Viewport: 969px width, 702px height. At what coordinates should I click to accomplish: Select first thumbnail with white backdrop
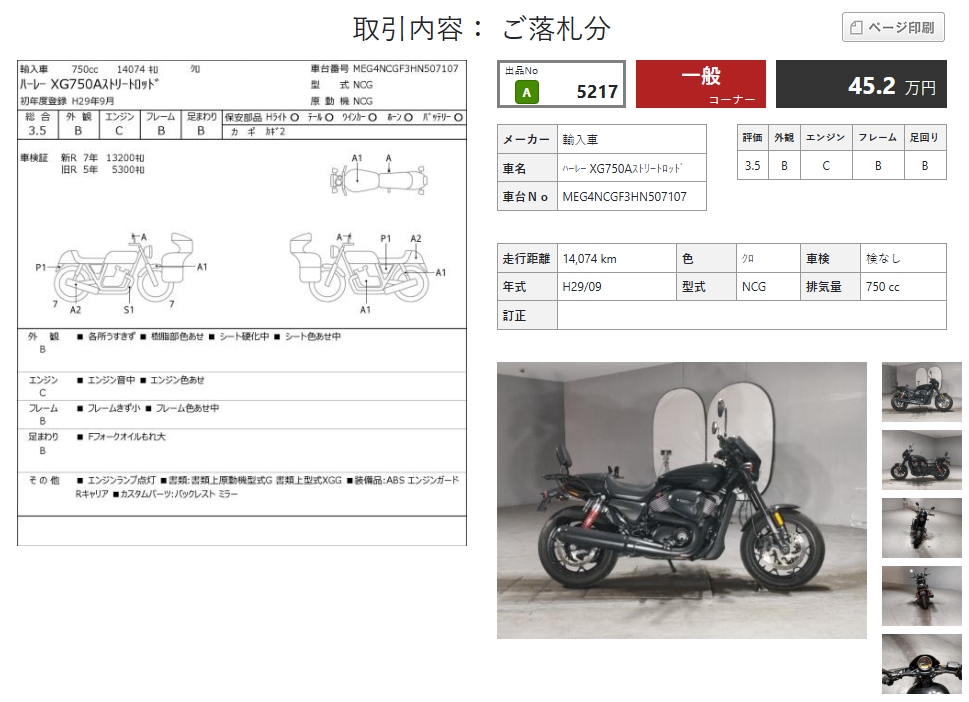921,392
